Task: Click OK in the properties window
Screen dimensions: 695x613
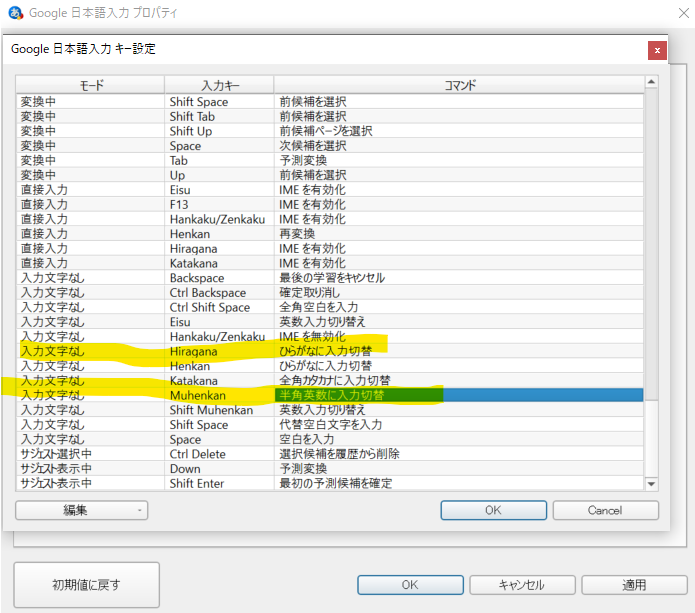Action: (410, 585)
